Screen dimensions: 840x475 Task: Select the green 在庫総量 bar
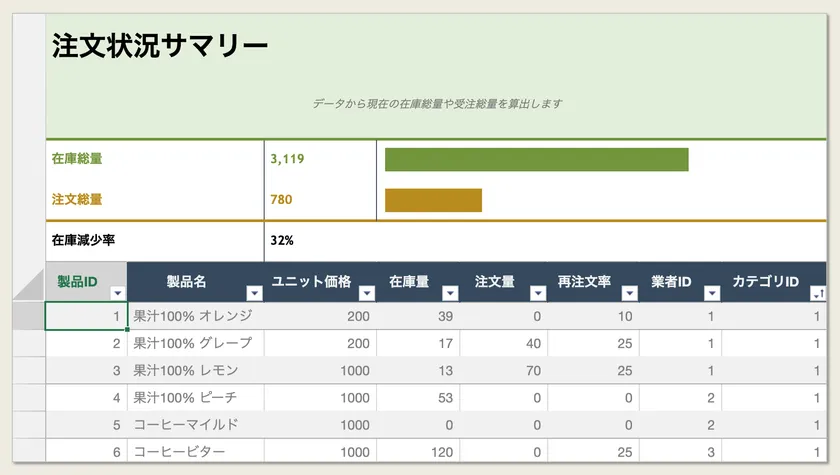click(x=536, y=160)
